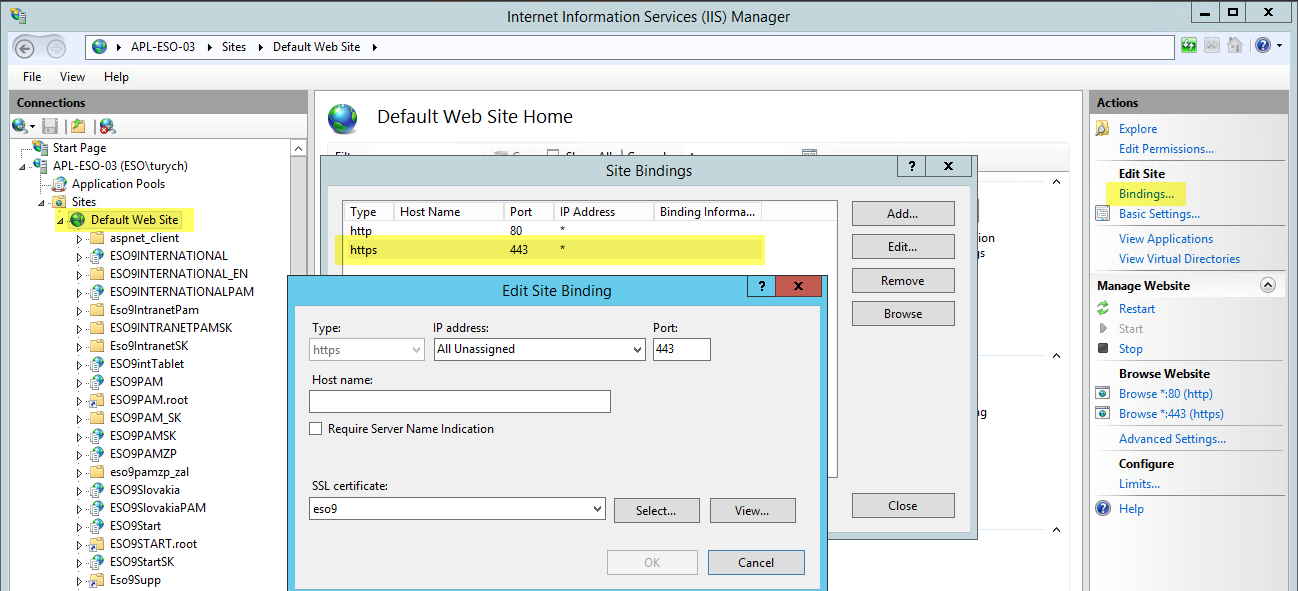Open the IP address dropdown

[x=637, y=349]
